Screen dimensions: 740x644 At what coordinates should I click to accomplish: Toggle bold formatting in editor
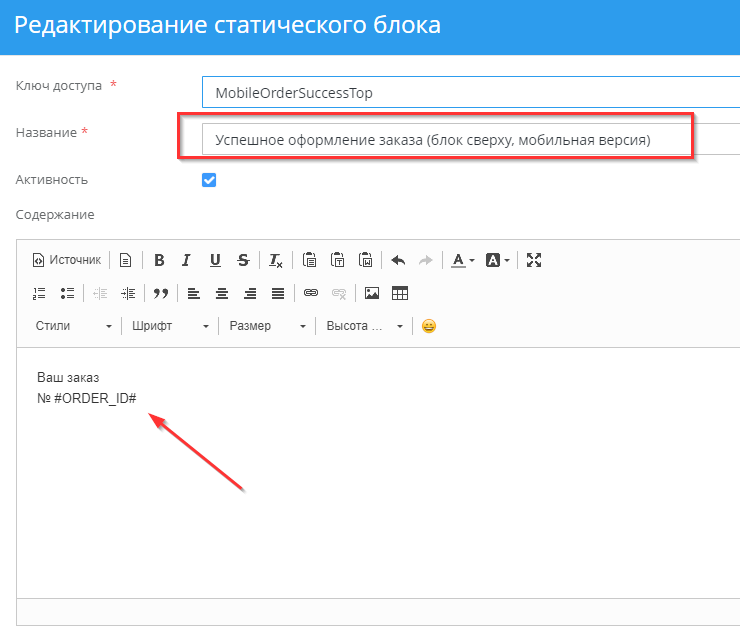pos(159,260)
